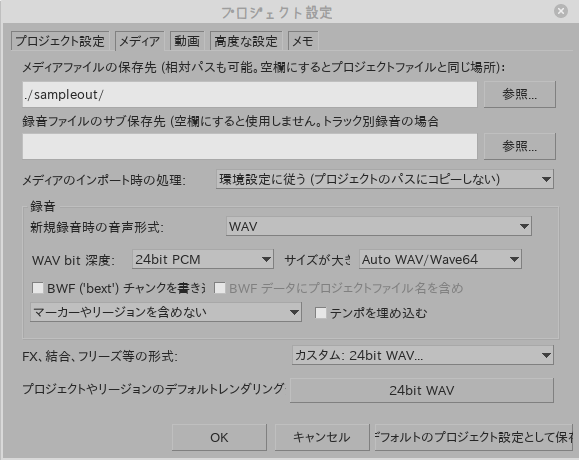
Task: Open the メディアのインポート時の処理 dropdown
Action: pos(385,179)
